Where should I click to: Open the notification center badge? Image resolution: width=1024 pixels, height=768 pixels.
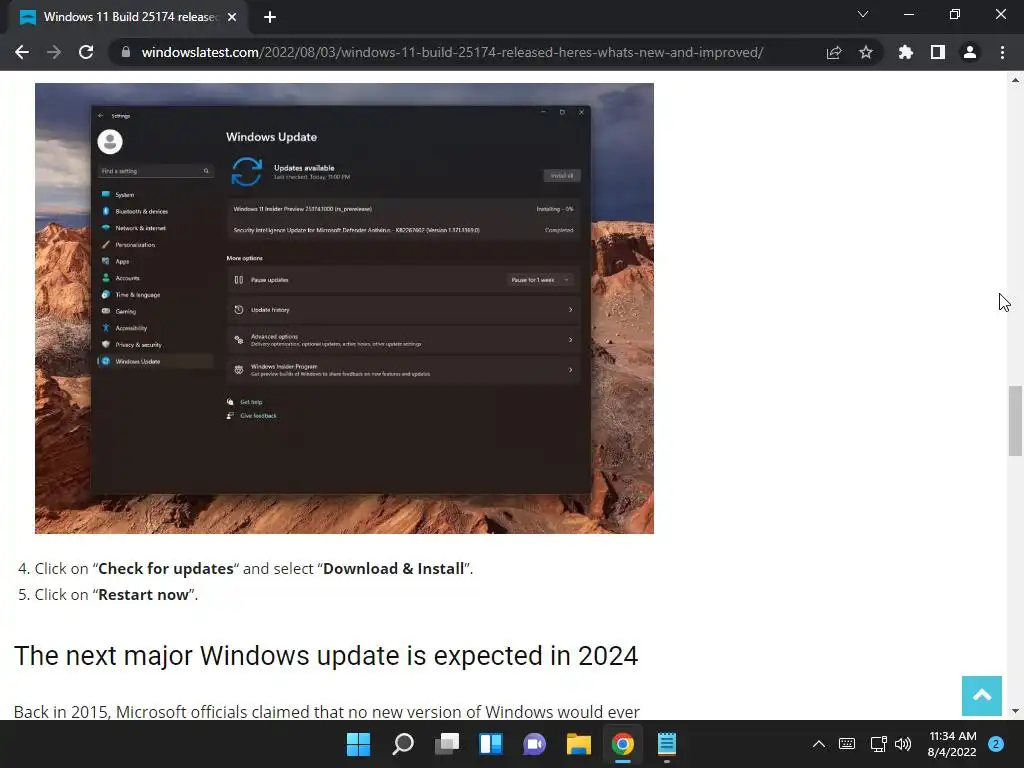click(996, 744)
